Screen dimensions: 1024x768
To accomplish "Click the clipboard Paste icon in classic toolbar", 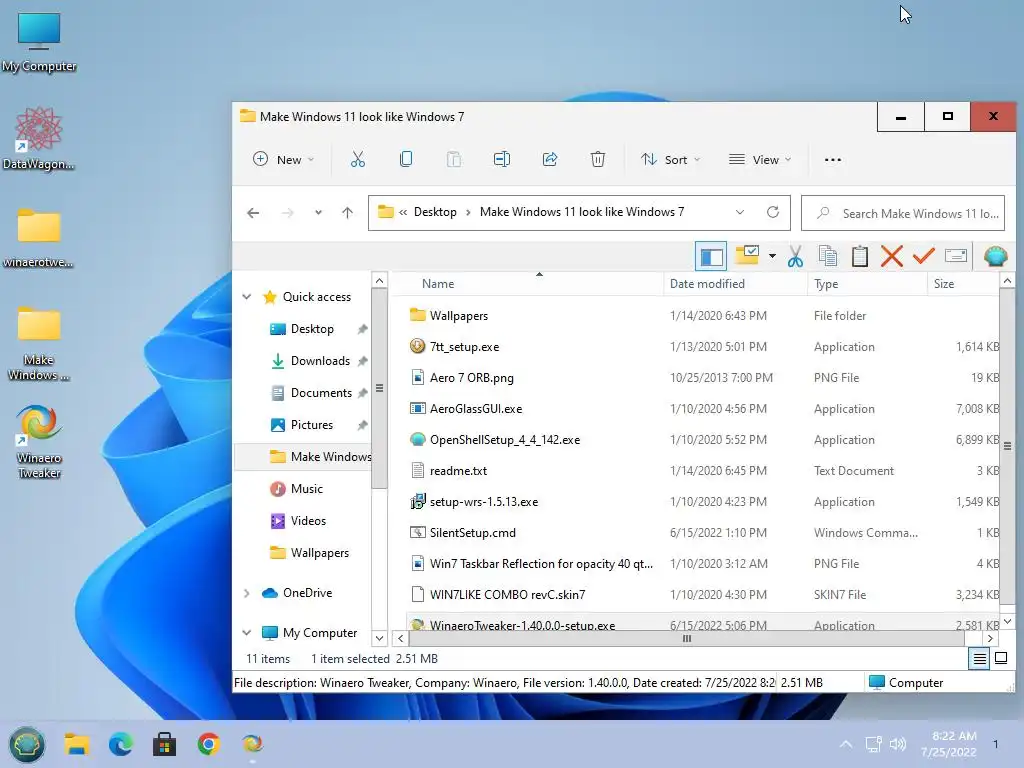I will pos(859,256).
